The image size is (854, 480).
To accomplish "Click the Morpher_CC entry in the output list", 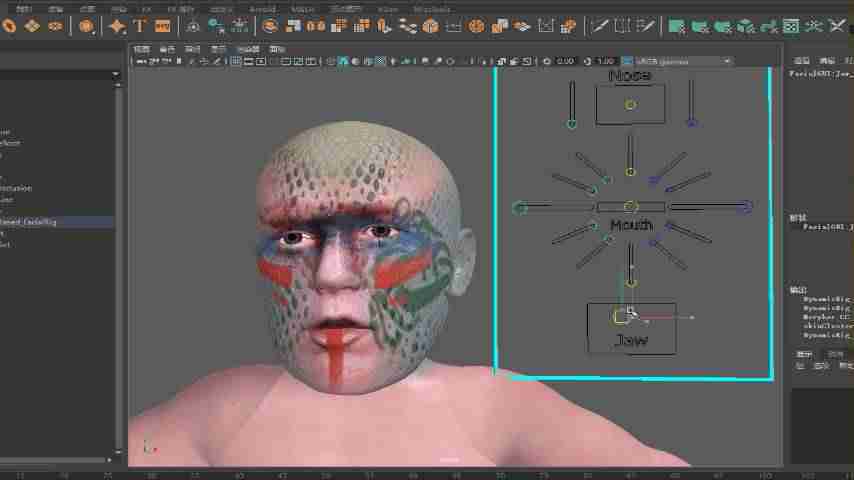I will [x=827, y=317].
